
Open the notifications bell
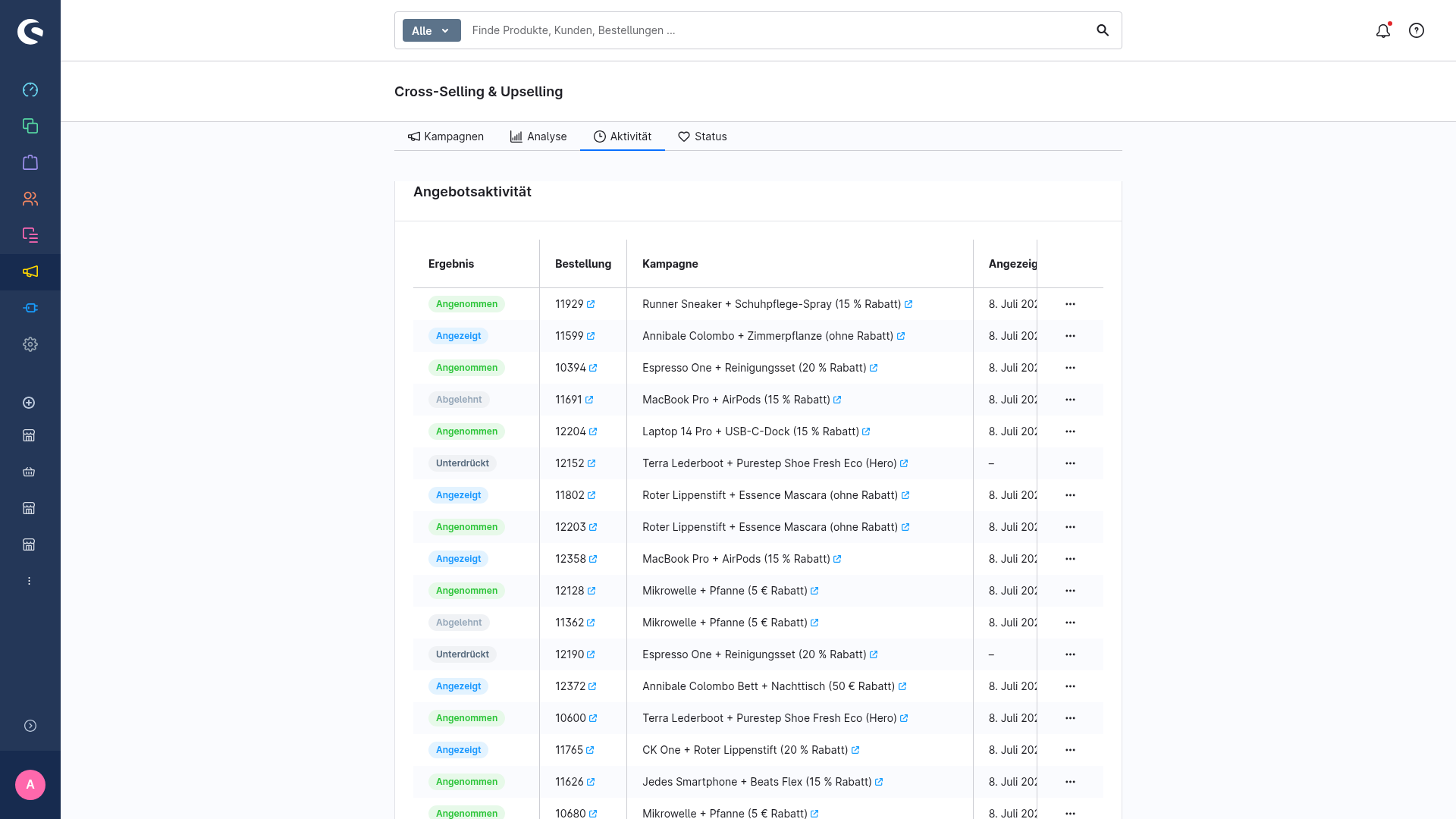[1383, 30]
